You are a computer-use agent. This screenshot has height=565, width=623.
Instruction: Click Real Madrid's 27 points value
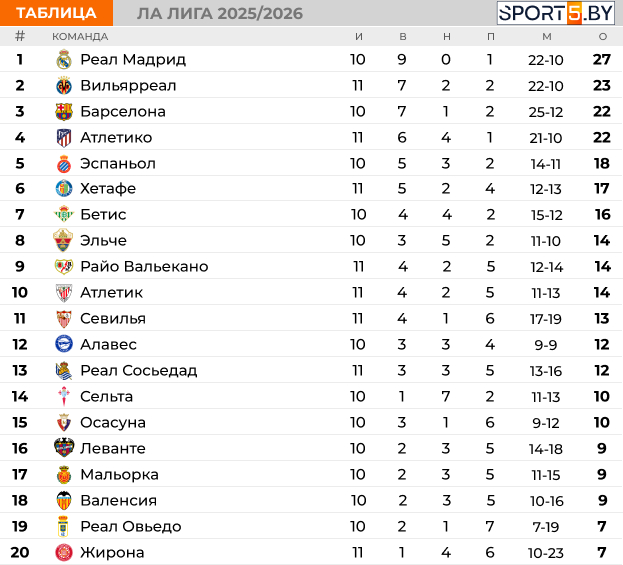601,59
